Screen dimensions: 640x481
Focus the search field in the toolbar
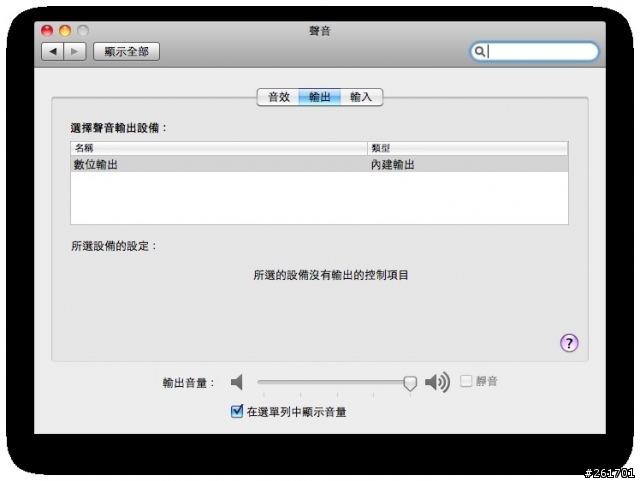[x=535, y=52]
